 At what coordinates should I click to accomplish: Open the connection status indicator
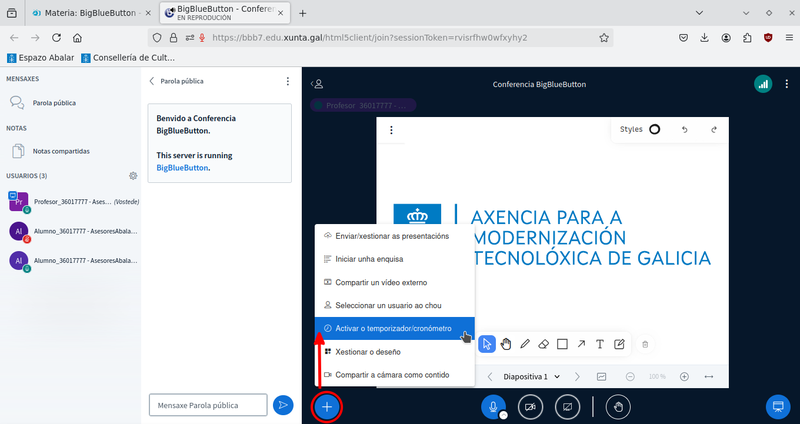coord(763,85)
